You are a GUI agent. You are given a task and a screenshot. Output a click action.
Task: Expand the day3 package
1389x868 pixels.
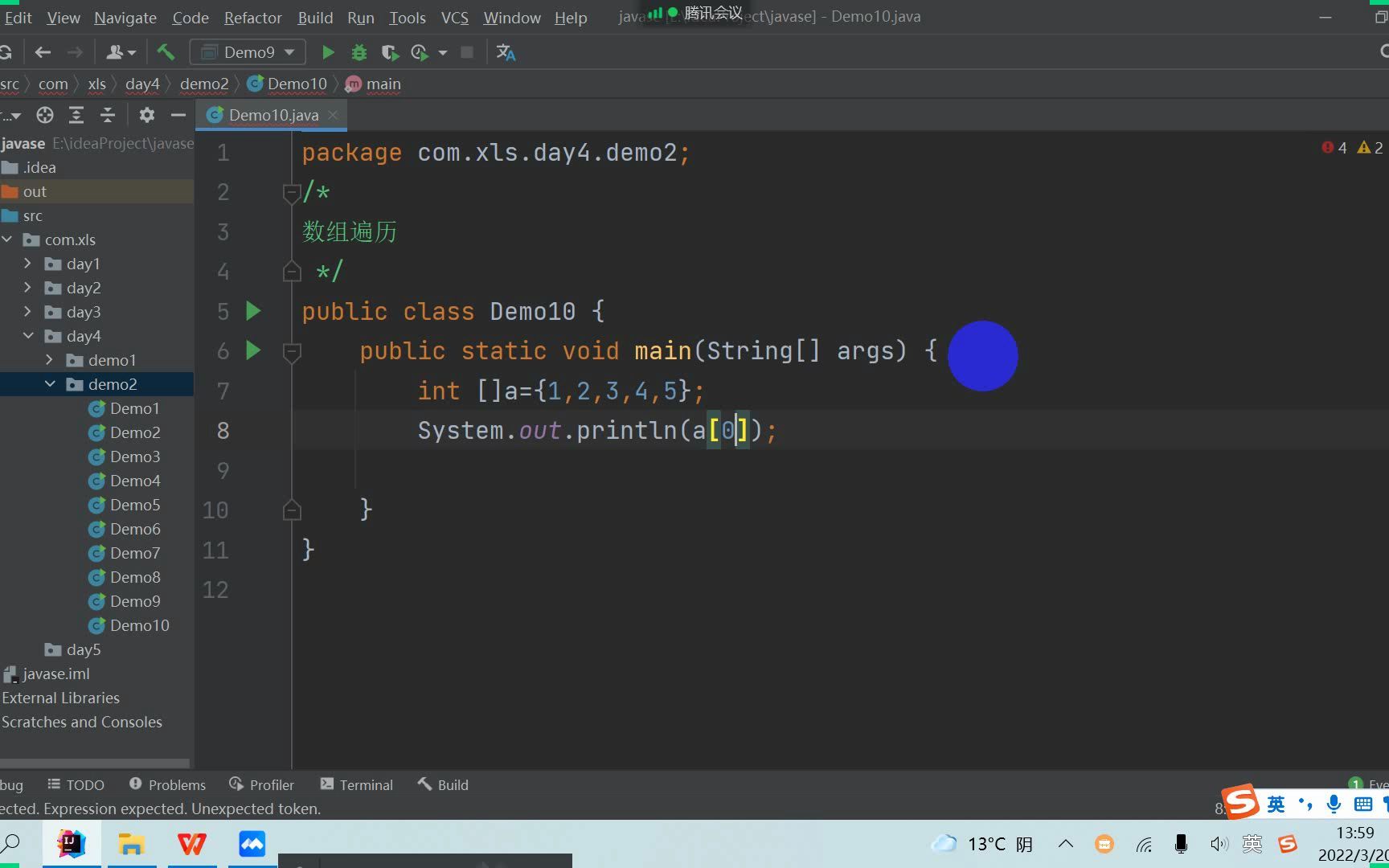28,312
